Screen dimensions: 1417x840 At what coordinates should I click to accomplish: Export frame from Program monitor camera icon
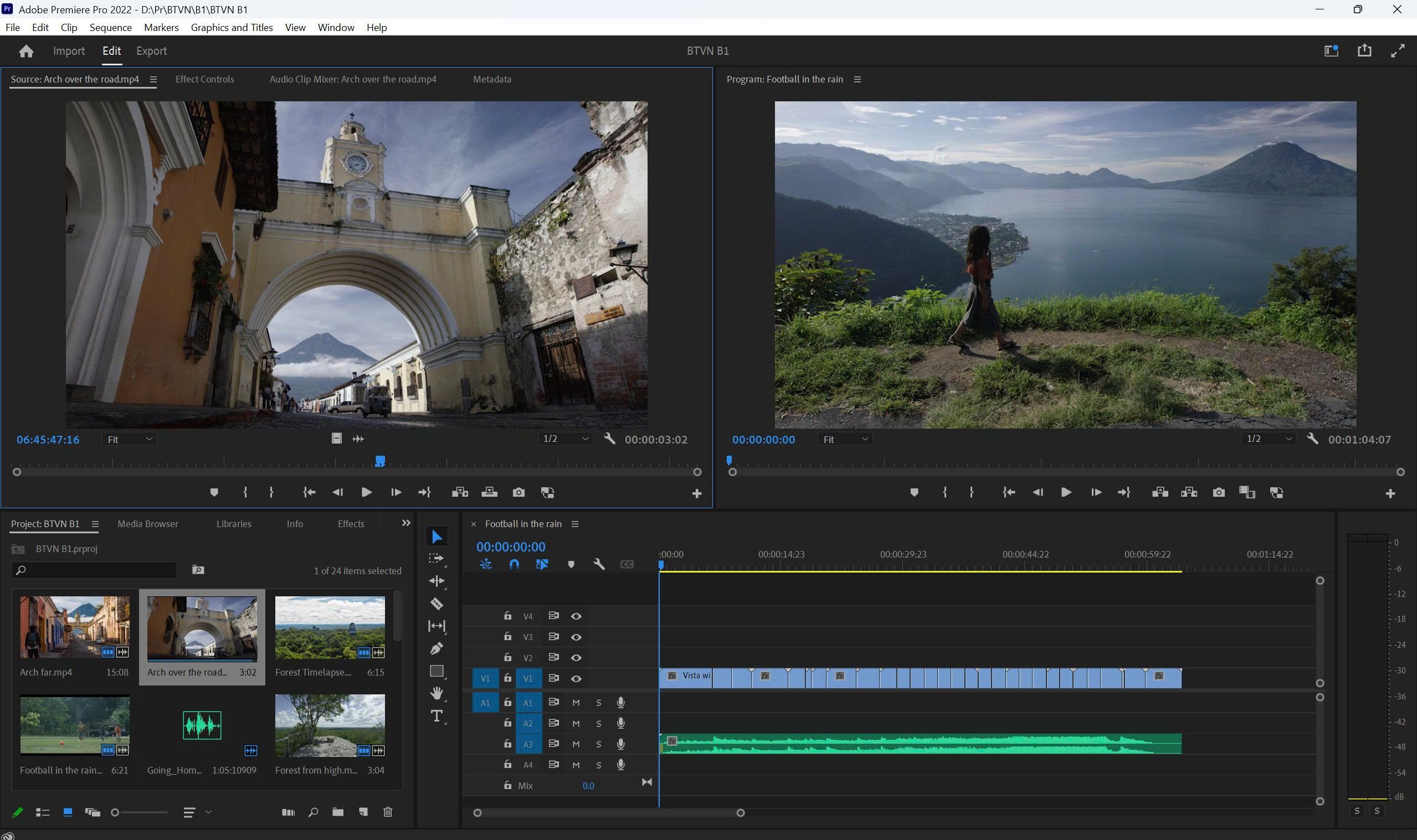[1219, 492]
